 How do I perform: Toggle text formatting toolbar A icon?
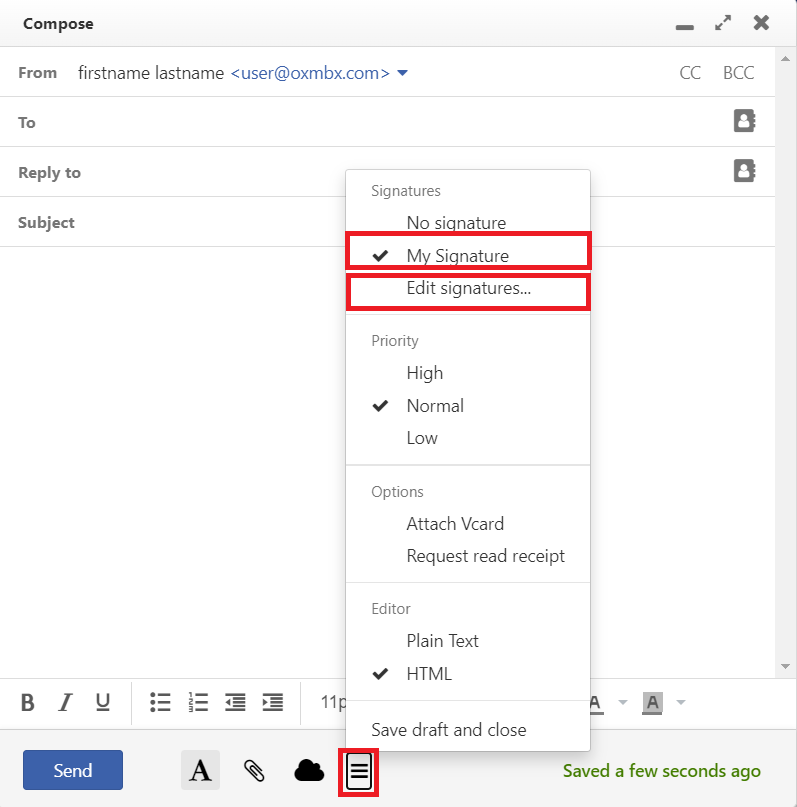click(x=200, y=770)
